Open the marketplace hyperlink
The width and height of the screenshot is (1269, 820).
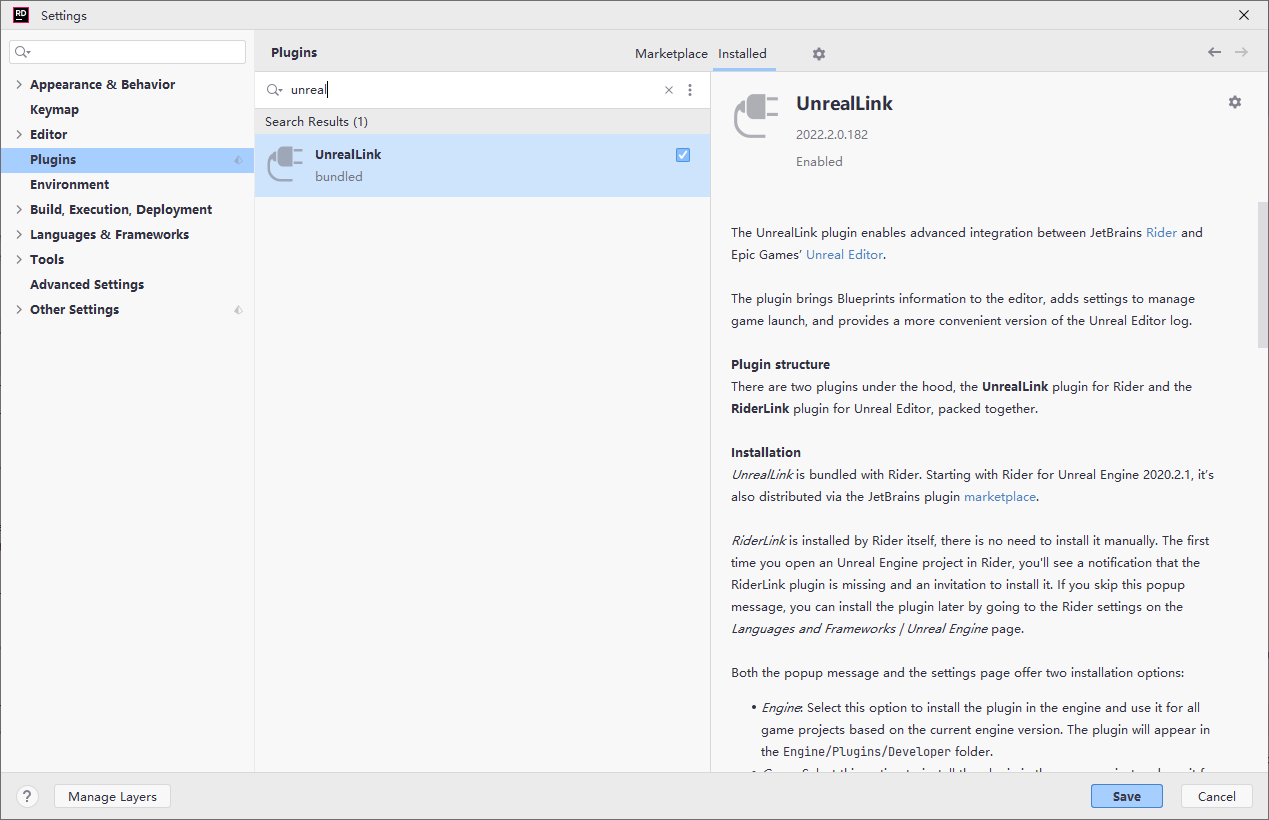[1000, 497]
